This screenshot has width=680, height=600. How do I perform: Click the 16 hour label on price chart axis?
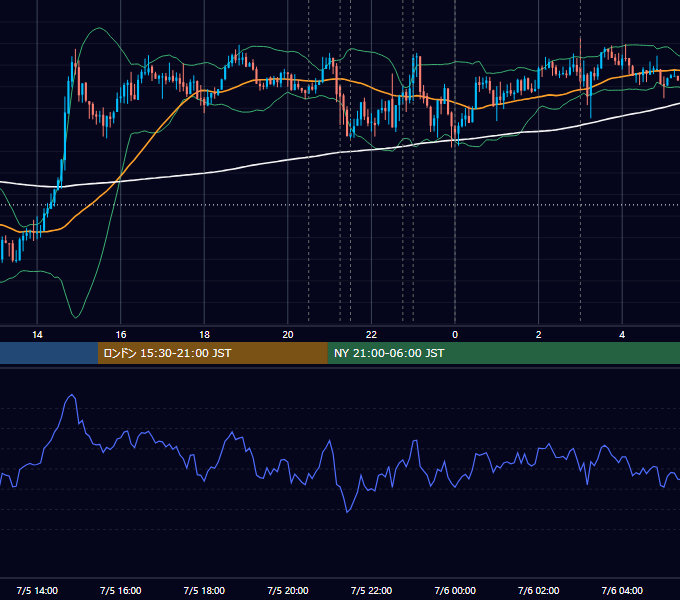[x=121, y=335]
